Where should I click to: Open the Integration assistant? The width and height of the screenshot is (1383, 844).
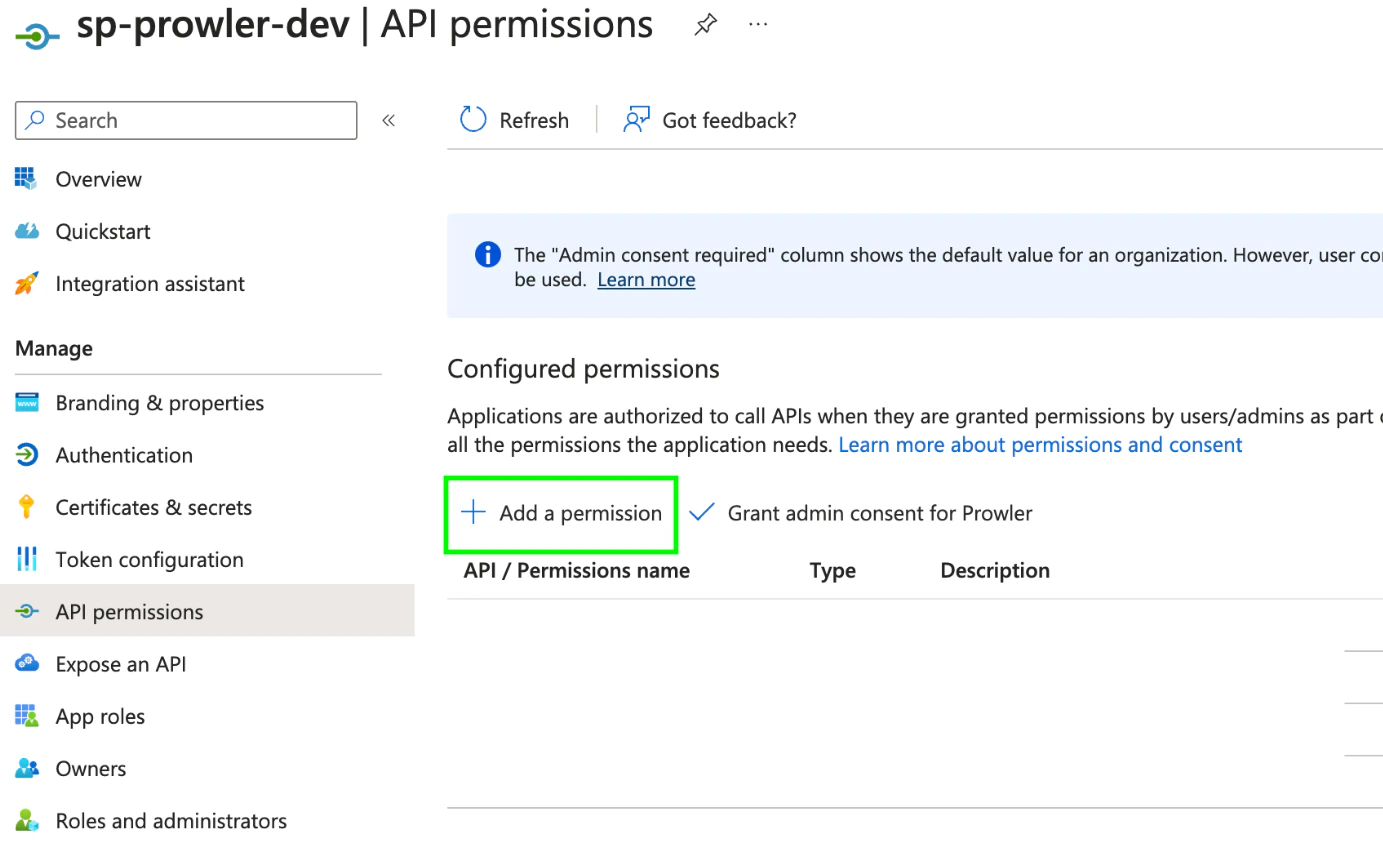pyautogui.click(x=149, y=283)
